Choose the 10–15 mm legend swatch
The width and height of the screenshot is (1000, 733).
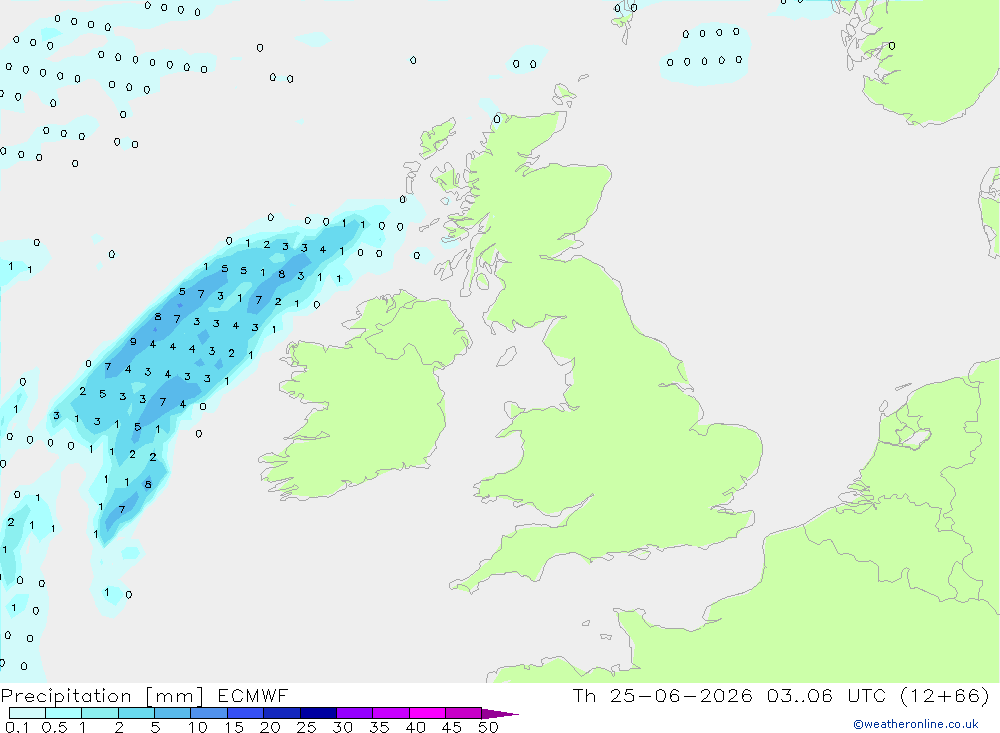[x=209, y=713]
